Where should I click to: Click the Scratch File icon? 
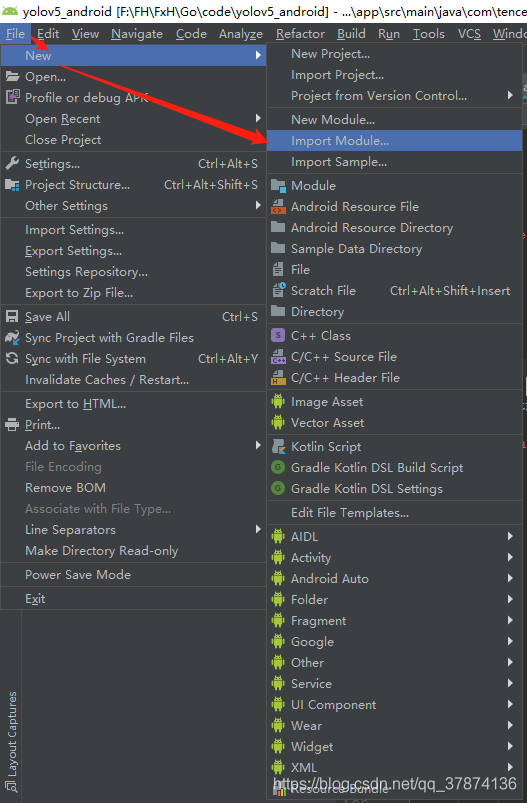pos(278,290)
